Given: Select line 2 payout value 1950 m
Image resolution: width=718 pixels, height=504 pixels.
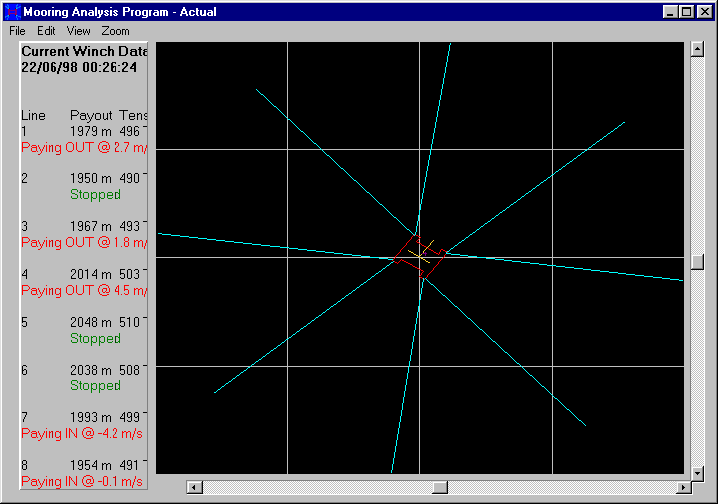Looking at the screenshot, I should [91, 178].
